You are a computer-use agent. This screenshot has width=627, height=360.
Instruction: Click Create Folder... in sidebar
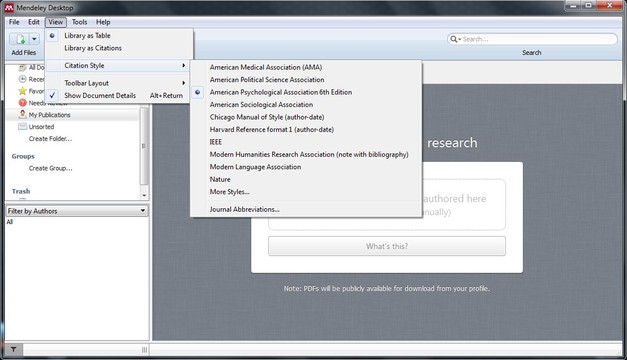[50, 139]
